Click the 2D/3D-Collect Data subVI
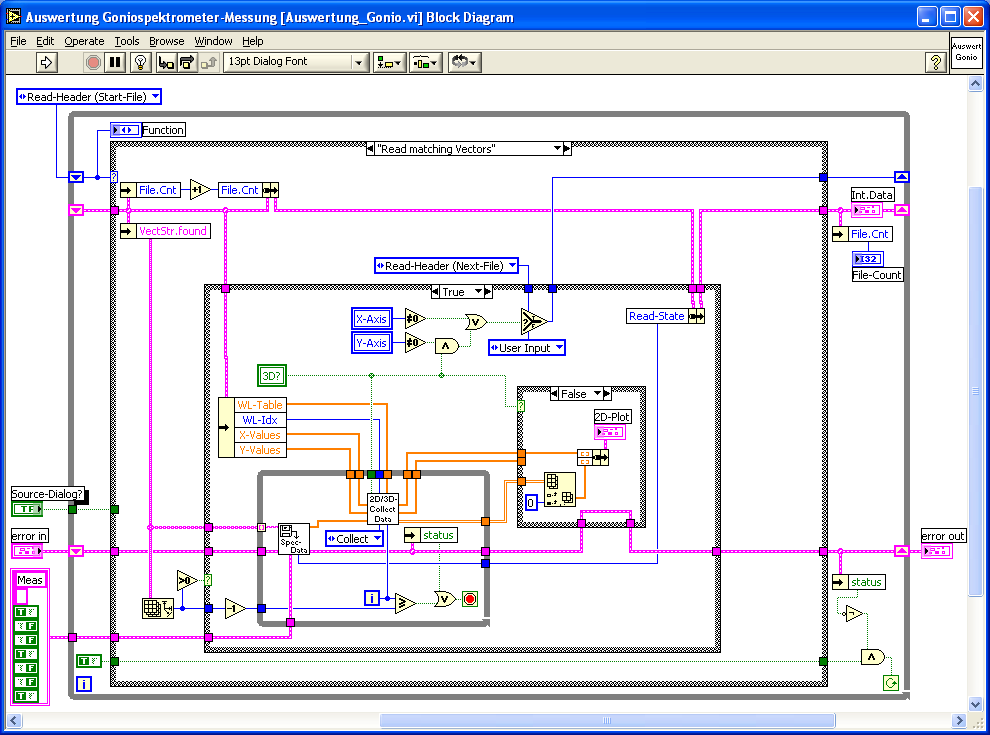 point(383,508)
